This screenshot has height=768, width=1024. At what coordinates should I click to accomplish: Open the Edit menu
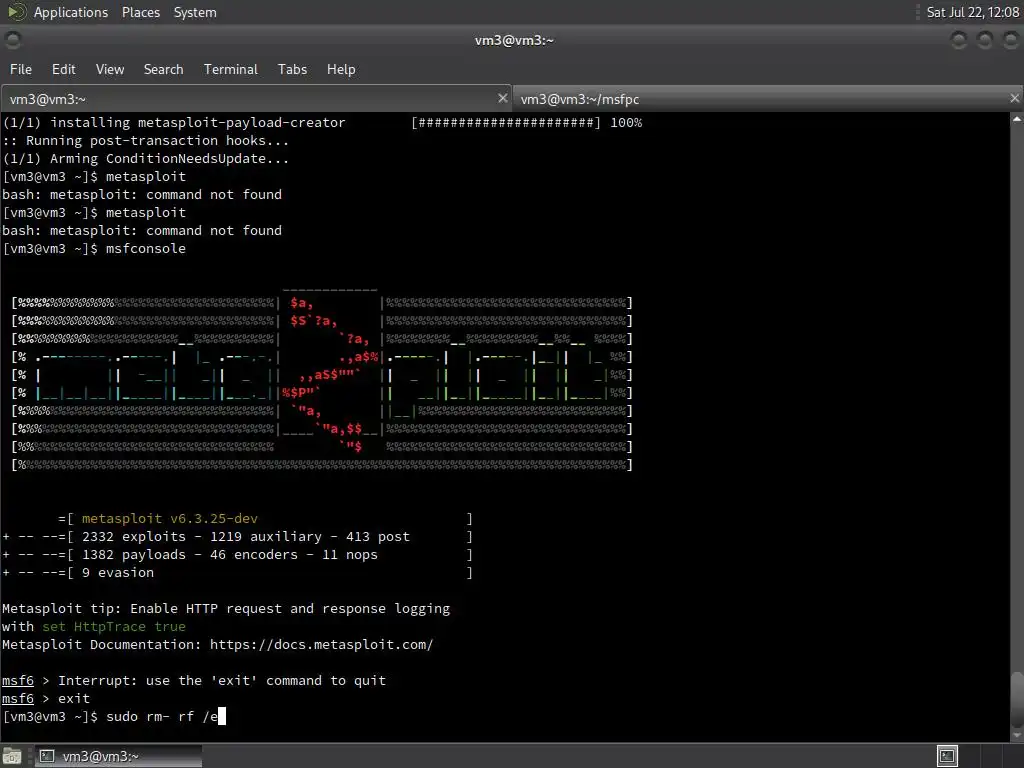click(x=63, y=69)
